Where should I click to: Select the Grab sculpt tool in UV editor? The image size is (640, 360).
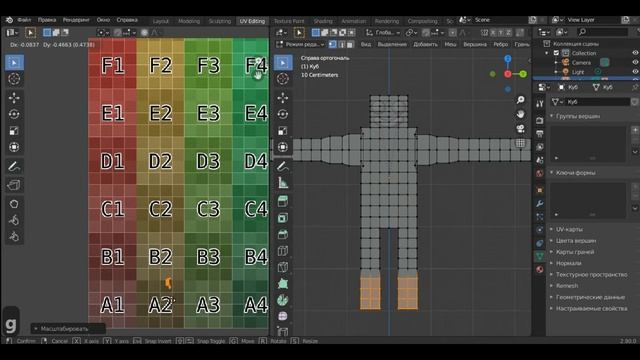coord(14,204)
